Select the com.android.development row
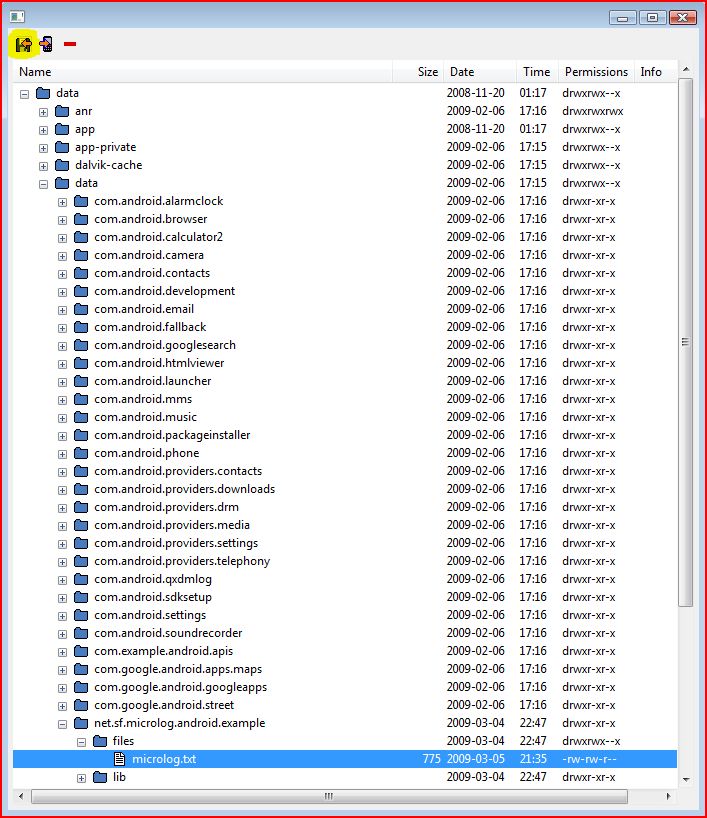This screenshot has width=707, height=818. 345,291
